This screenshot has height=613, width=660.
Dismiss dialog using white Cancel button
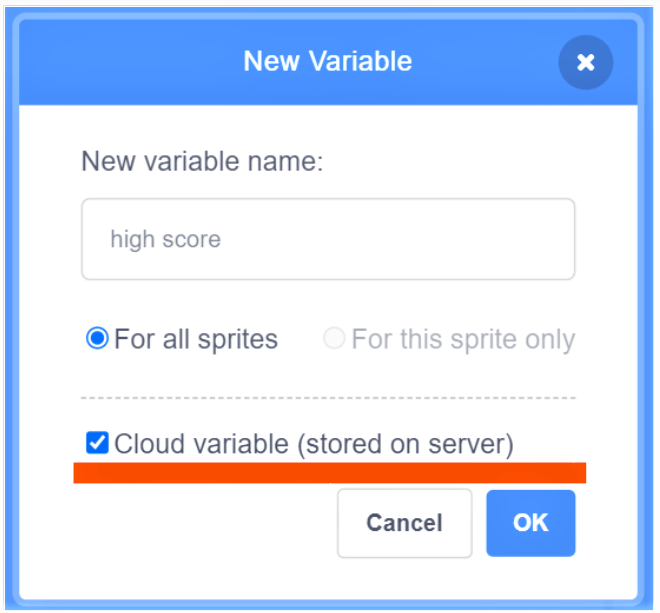(404, 523)
